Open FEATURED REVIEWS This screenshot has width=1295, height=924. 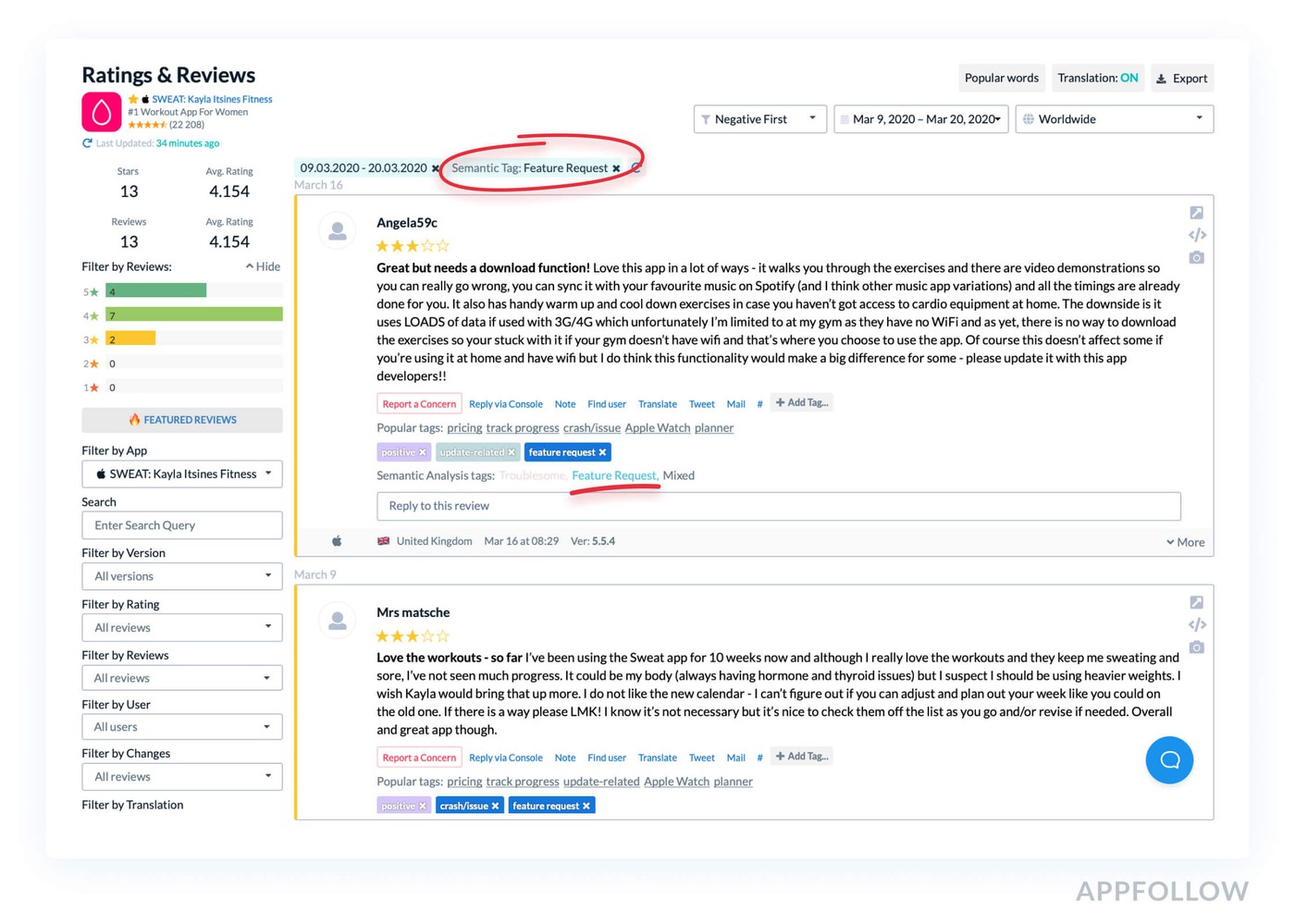pyautogui.click(x=182, y=420)
